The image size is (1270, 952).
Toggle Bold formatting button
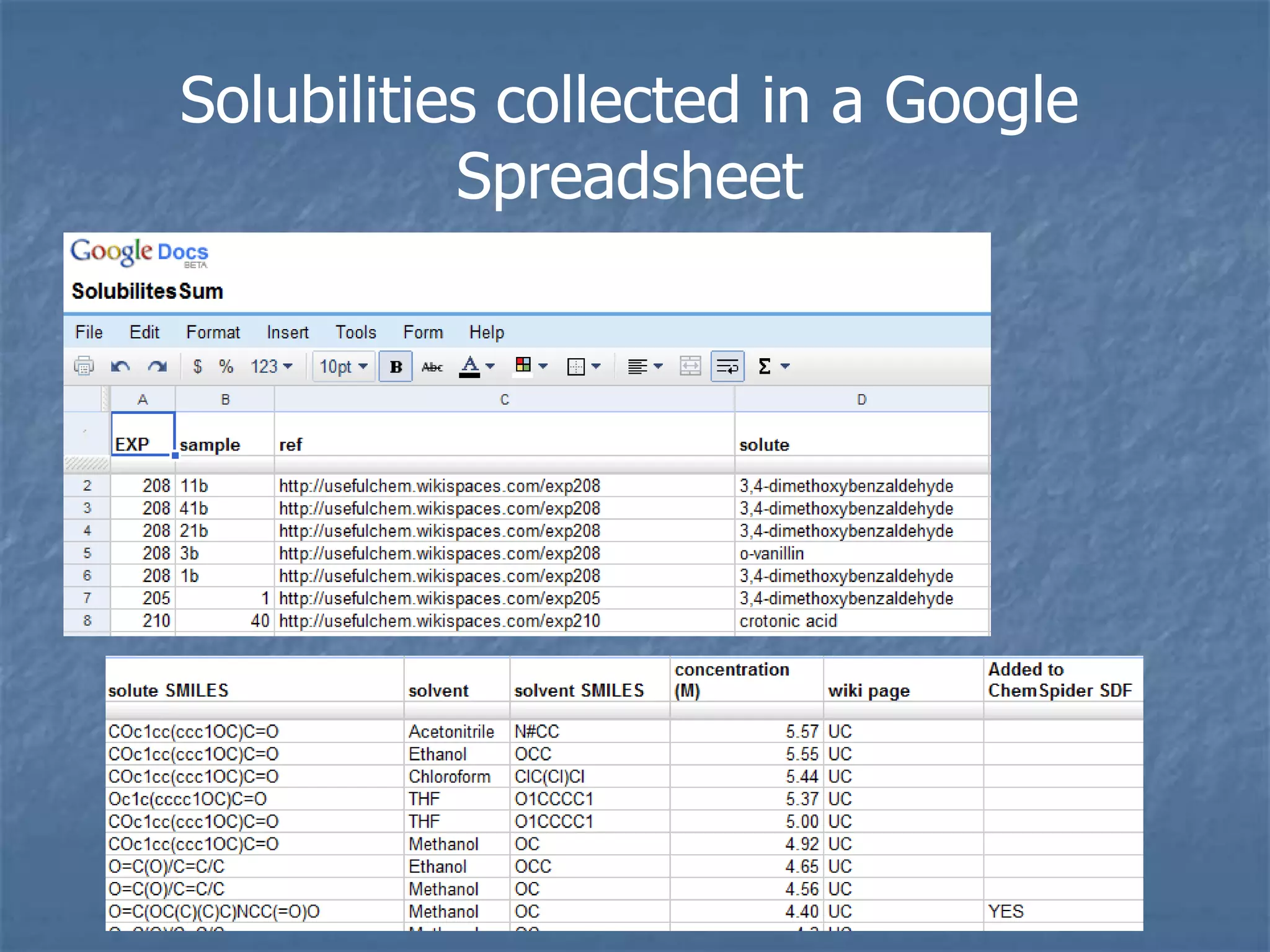click(x=396, y=366)
